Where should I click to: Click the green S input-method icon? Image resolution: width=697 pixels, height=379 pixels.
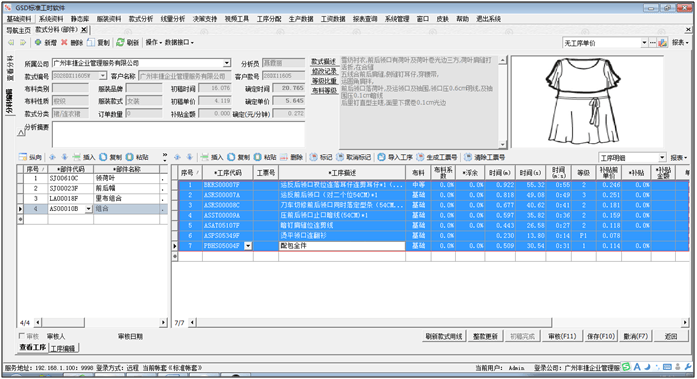pyautogui.click(x=626, y=367)
